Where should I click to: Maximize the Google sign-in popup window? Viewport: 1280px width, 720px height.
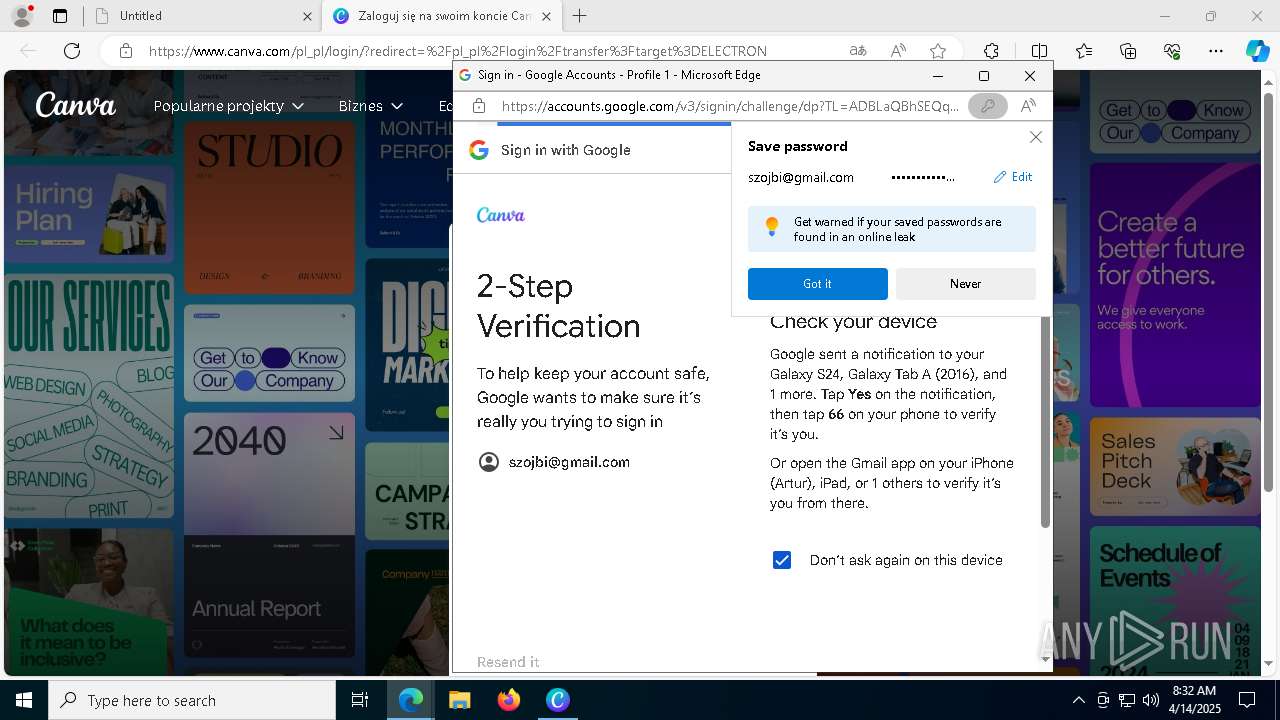(984, 76)
